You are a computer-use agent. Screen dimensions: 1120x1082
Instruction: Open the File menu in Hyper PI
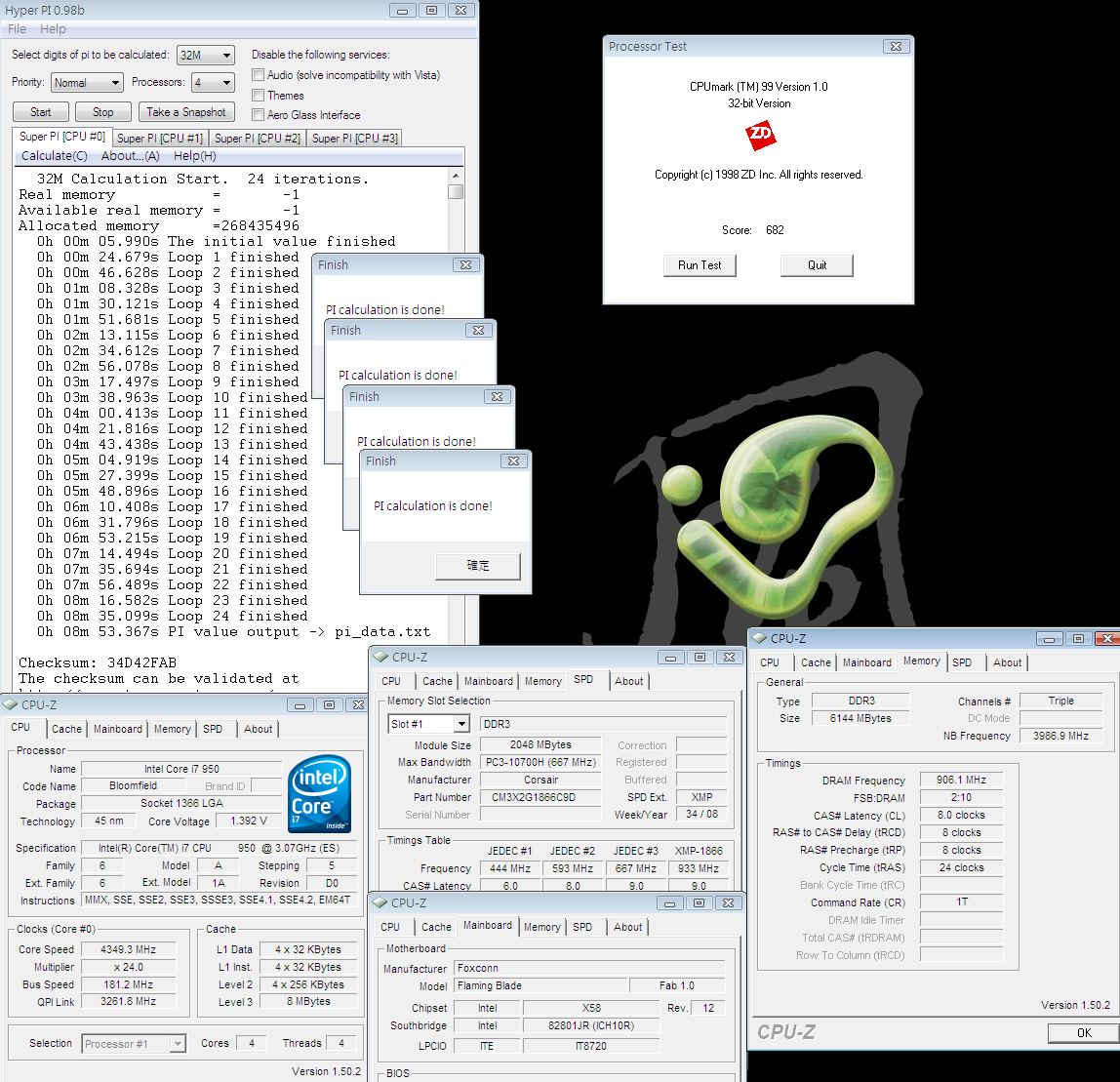click(x=18, y=29)
